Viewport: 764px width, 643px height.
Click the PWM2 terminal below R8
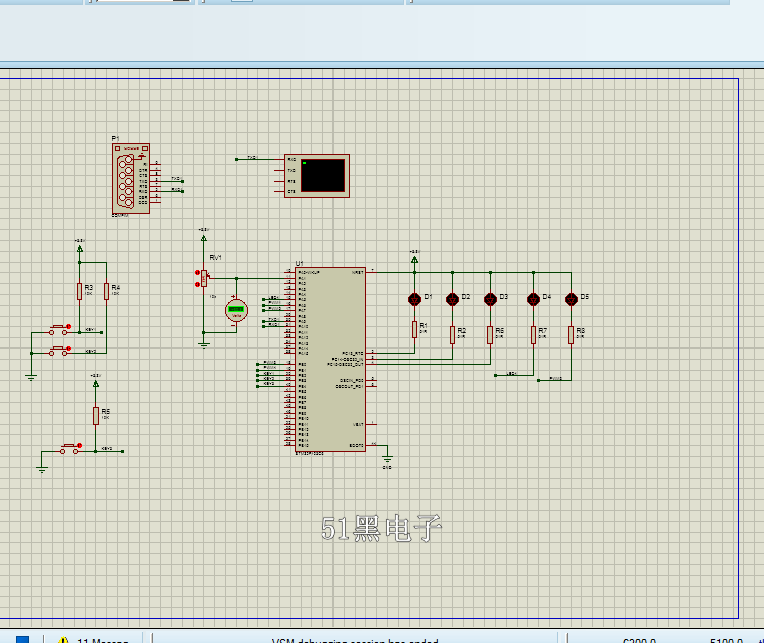coord(539,380)
